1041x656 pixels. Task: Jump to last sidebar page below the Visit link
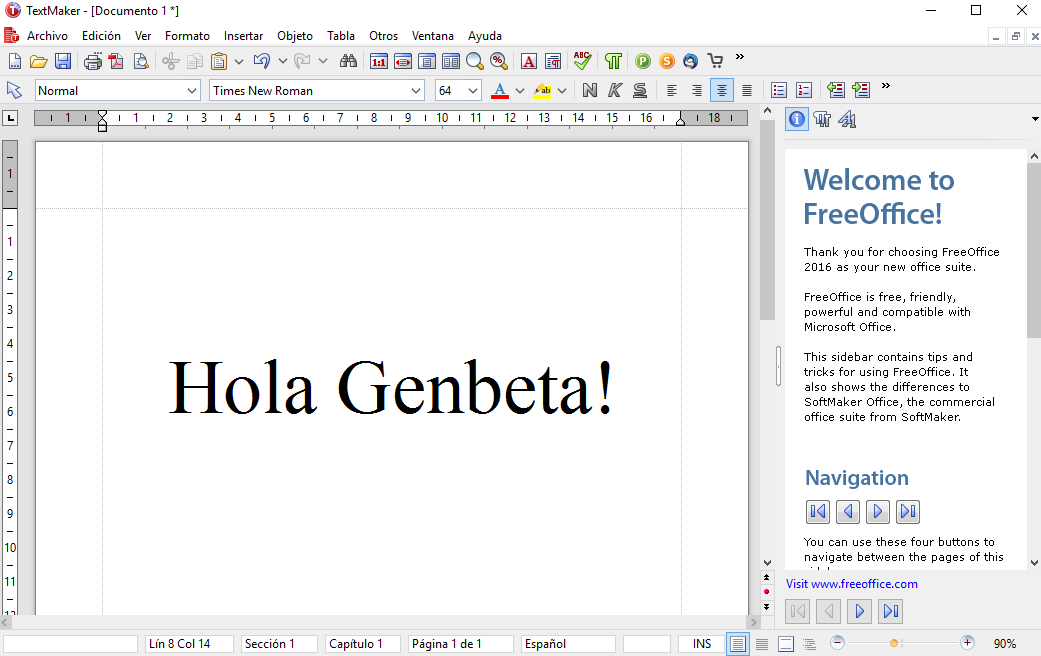coord(890,611)
